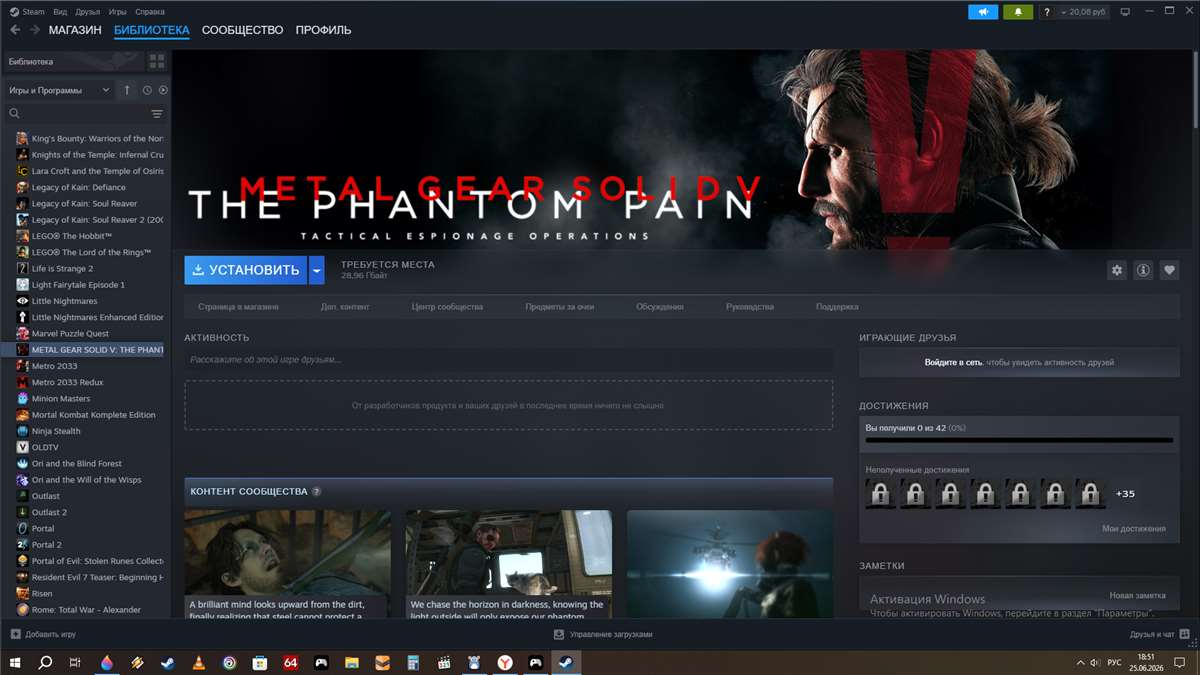Click Добавить игру plus button
Image resolution: width=1200 pixels, height=675 pixels.
[x=43, y=634]
